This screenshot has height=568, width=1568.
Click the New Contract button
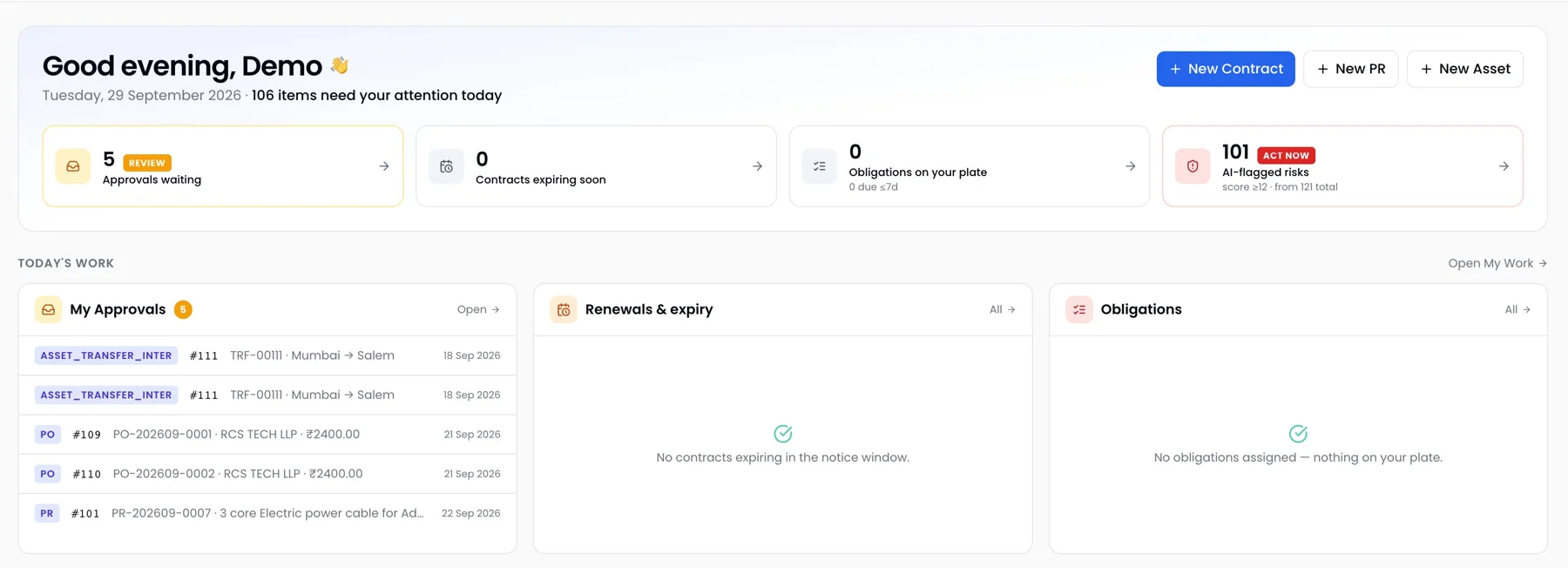point(1226,69)
